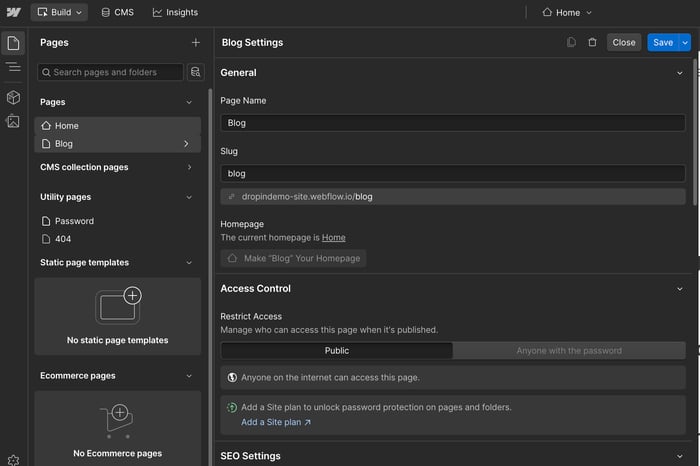Select the Password utility page
Viewport: 700px width, 466px height.
tap(117, 221)
